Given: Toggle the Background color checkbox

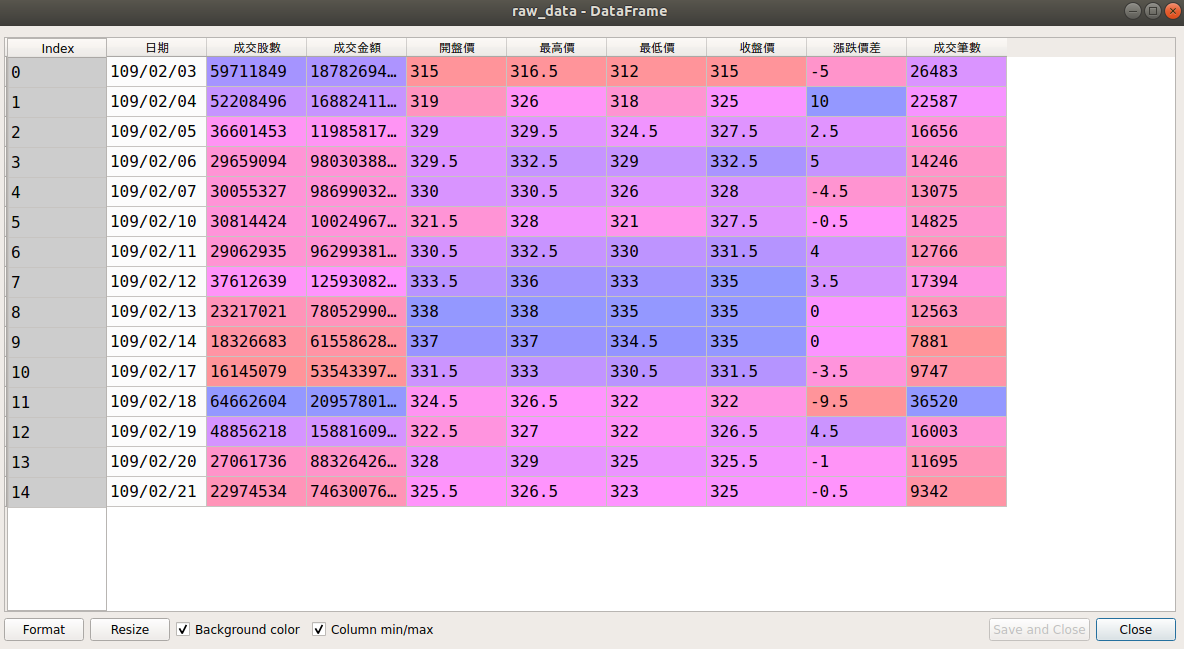Looking at the screenshot, I should point(183,629).
